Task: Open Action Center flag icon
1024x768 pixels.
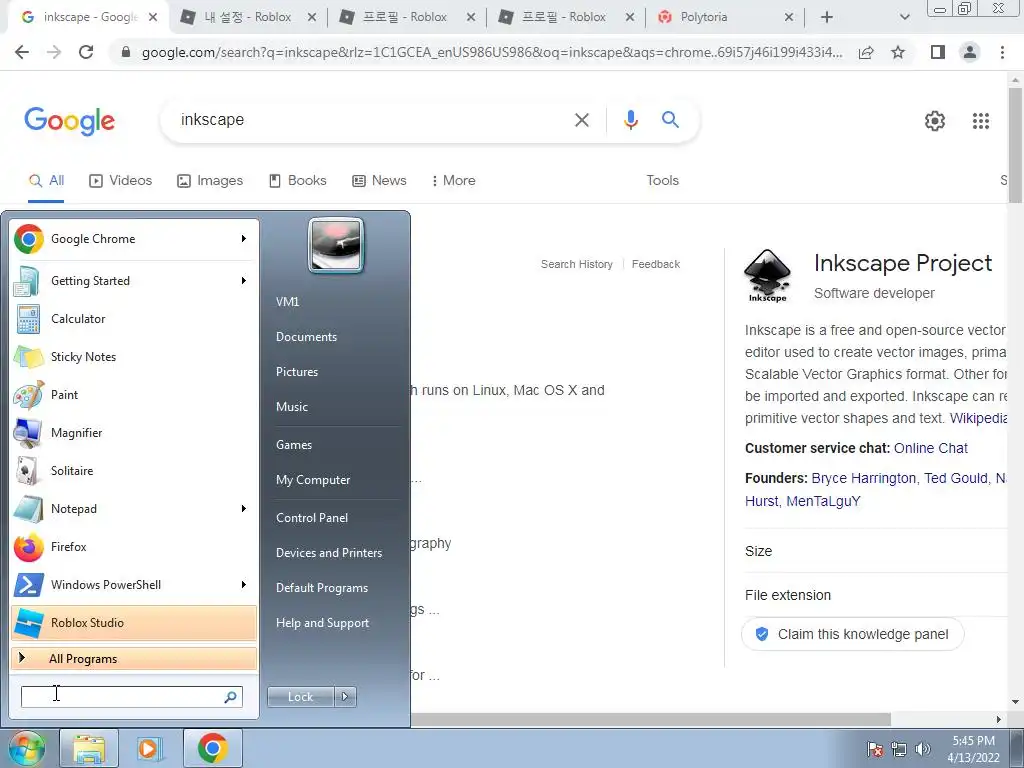Action: [874, 749]
